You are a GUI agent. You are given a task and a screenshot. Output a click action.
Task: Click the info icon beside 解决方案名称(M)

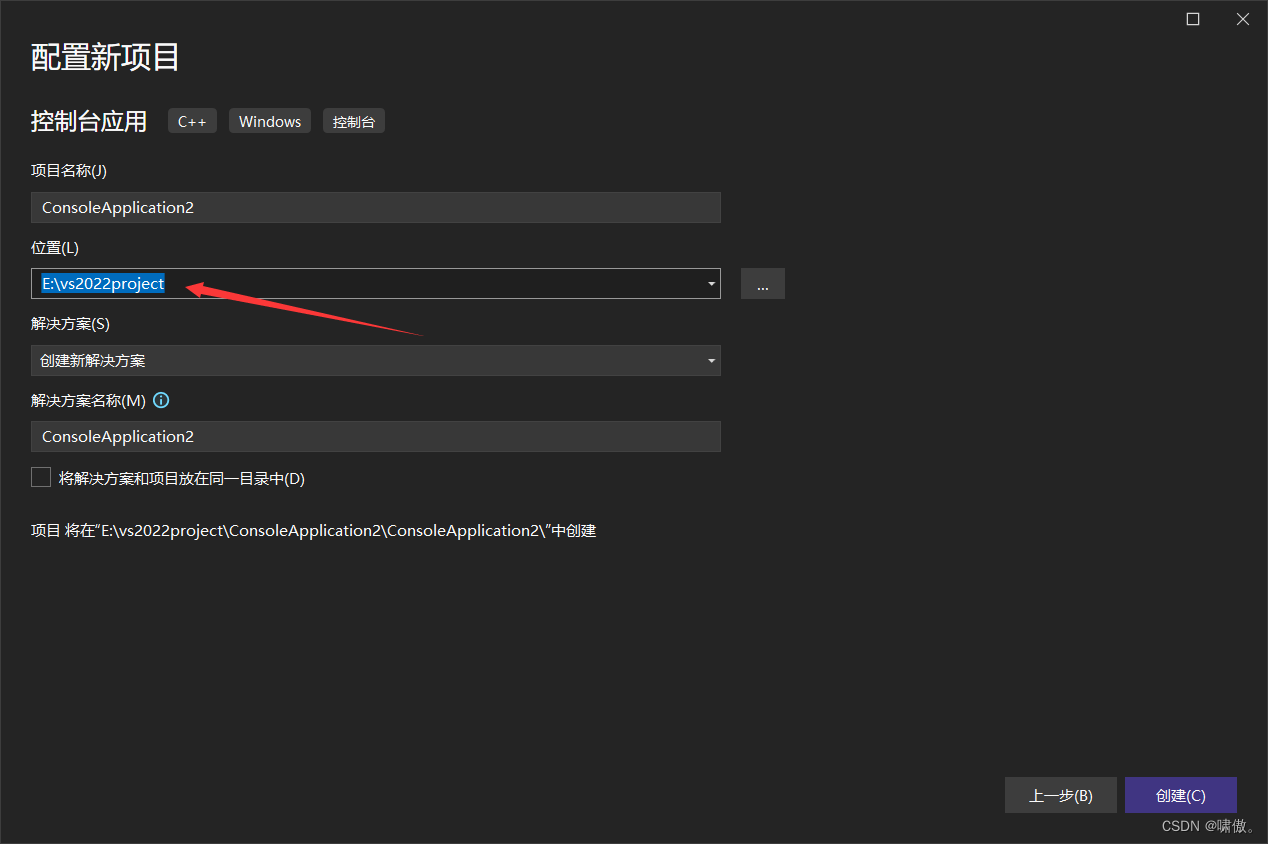pyautogui.click(x=161, y=400)
